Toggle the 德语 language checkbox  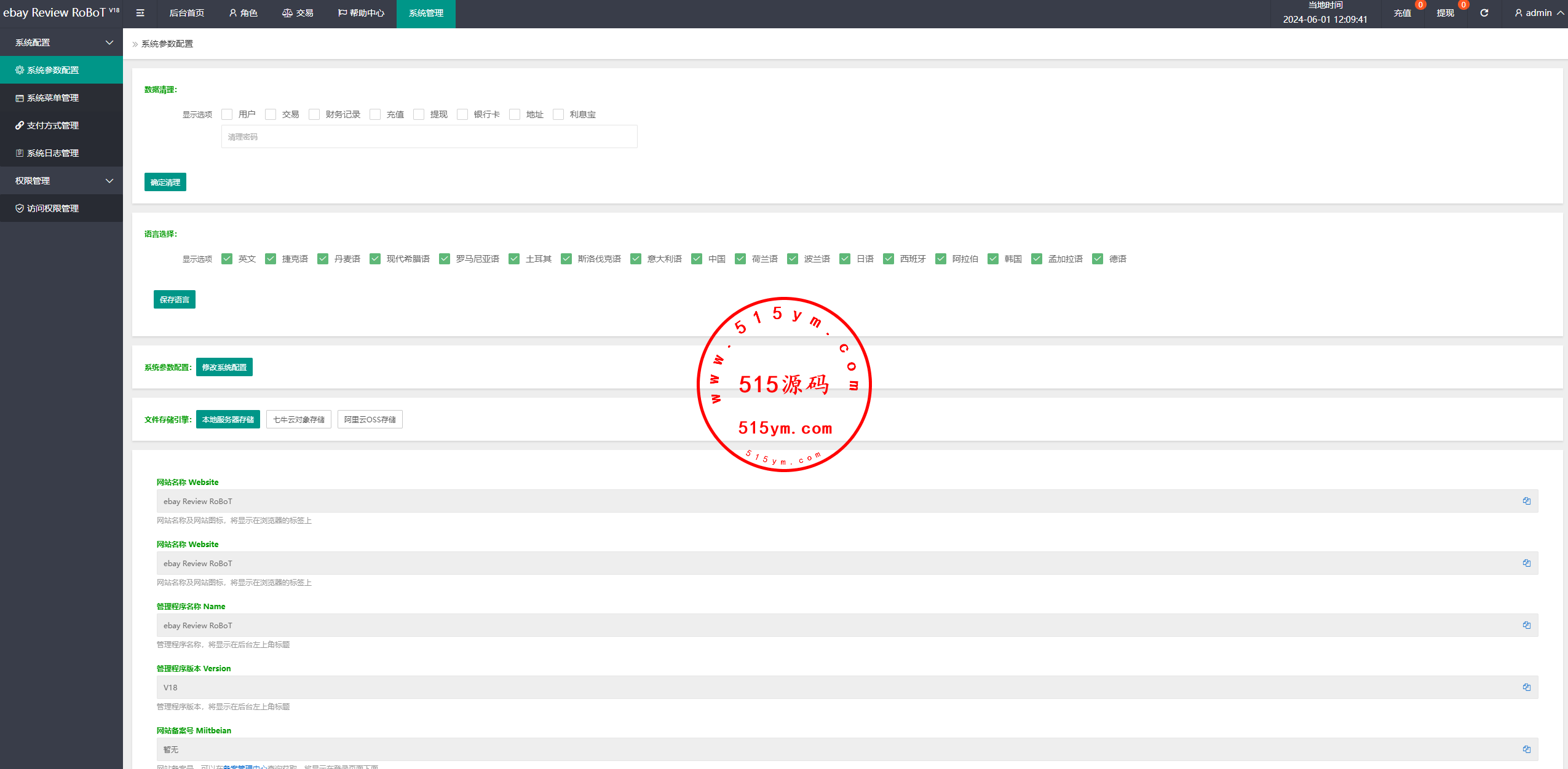click(x=1098, y=259)
